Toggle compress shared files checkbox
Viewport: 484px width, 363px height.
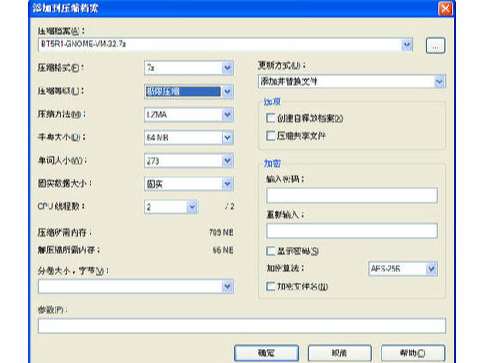tap(271, 136)
